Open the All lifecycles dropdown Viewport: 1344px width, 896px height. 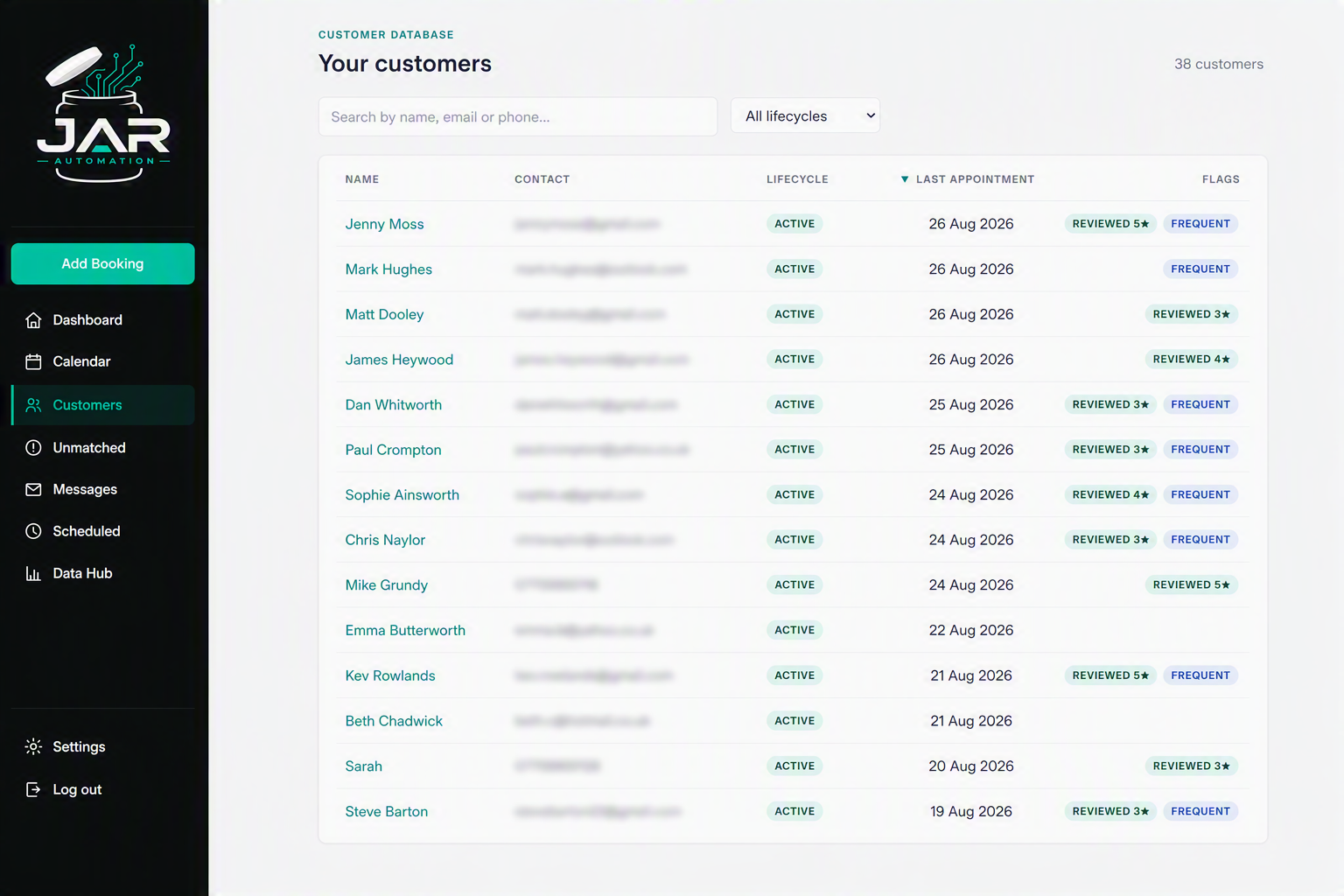pos(805,115)
